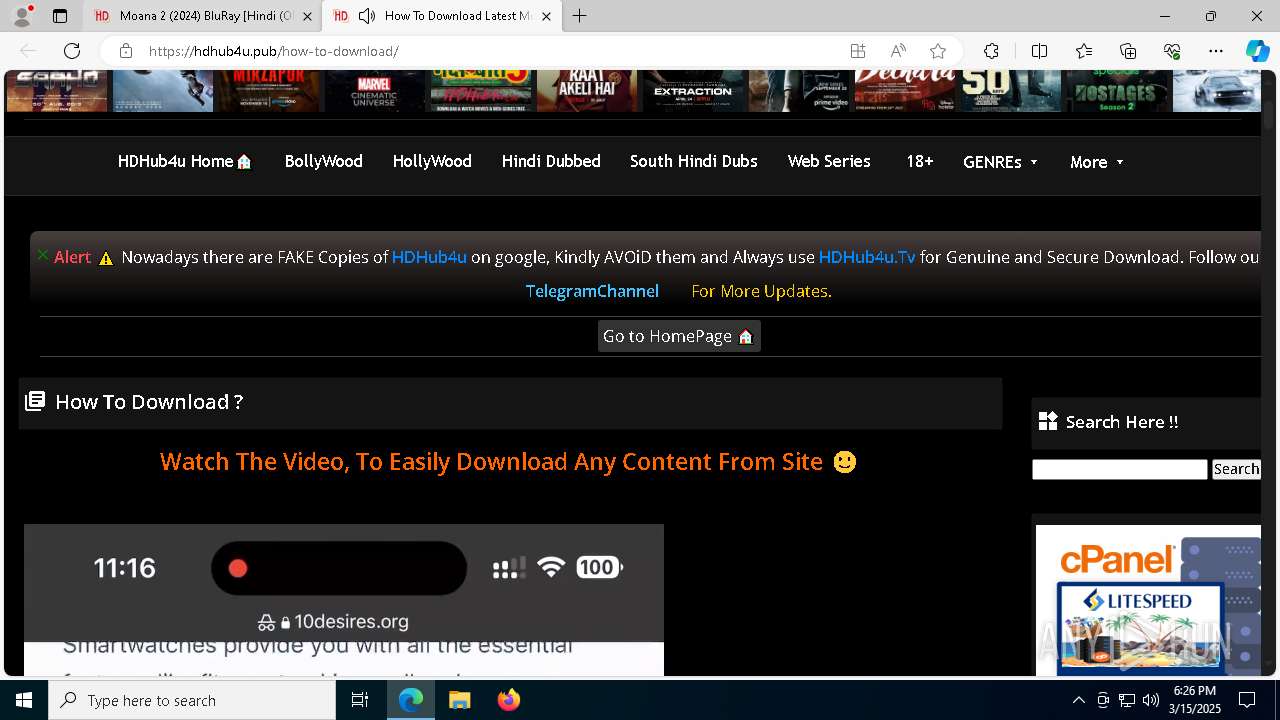Open the Mirzapur poster in banner
Image resolution: width=1280 pixels, height=720 pixels.
point(269,90)
